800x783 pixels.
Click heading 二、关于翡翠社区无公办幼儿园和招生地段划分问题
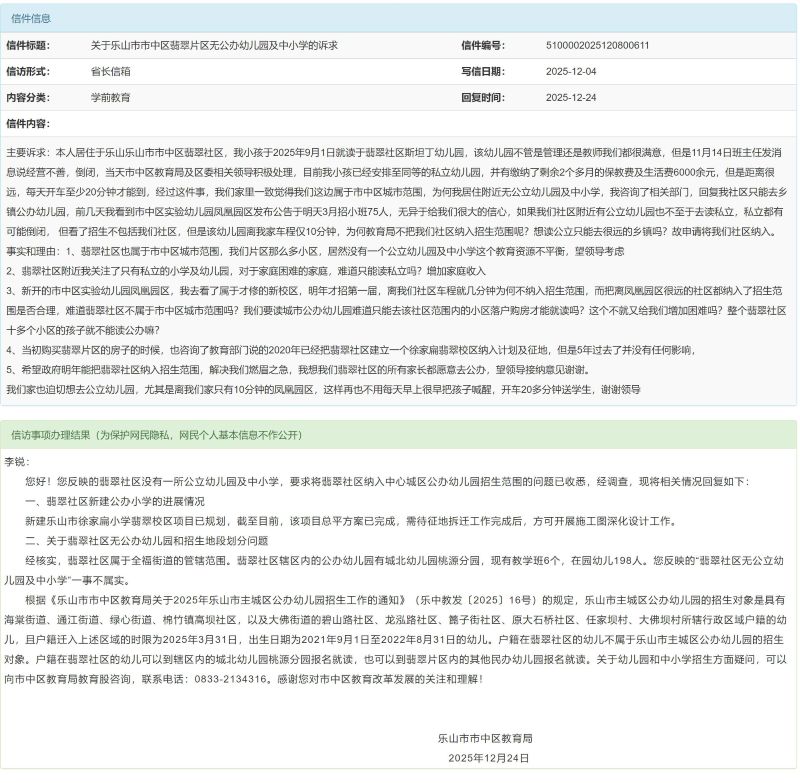(146, 540)
